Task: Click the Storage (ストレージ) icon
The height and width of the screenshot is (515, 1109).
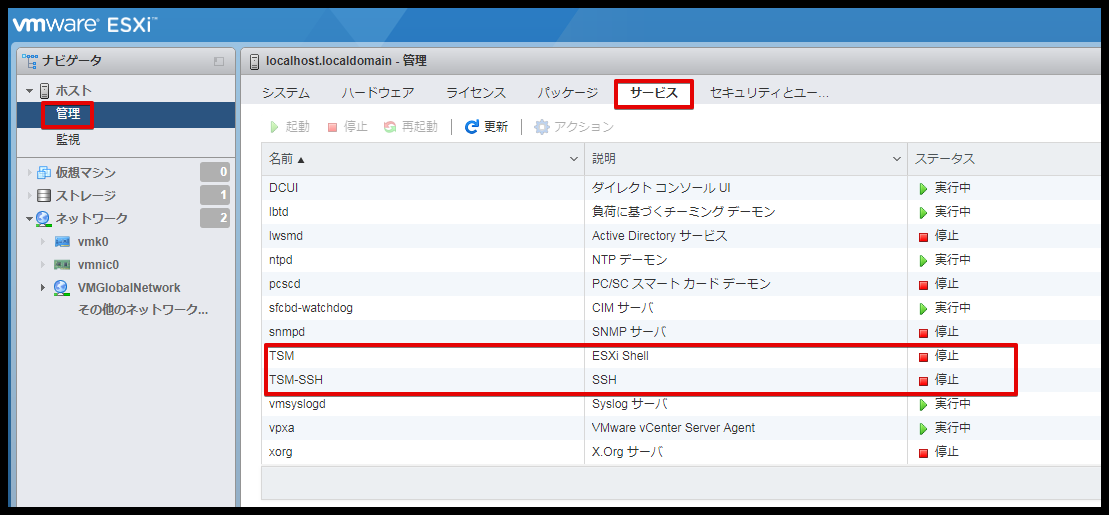Action: 44,195
